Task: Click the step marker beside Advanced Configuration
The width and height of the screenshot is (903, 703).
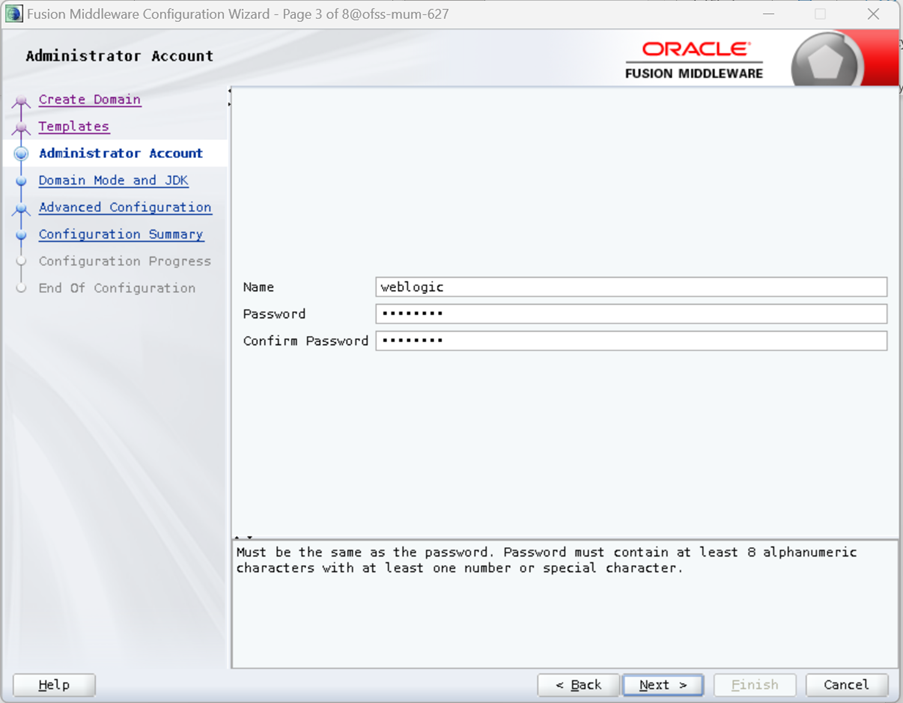Action: tap(21, 209)
